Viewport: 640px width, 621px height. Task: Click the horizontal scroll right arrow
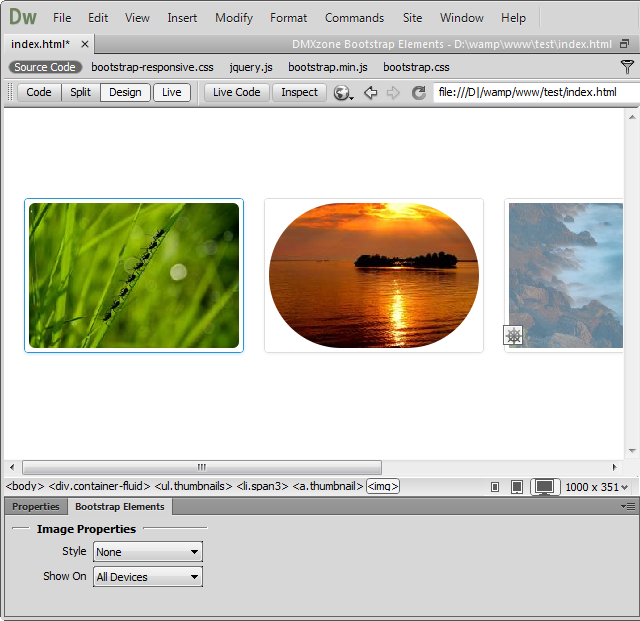[x=614, y=467]
